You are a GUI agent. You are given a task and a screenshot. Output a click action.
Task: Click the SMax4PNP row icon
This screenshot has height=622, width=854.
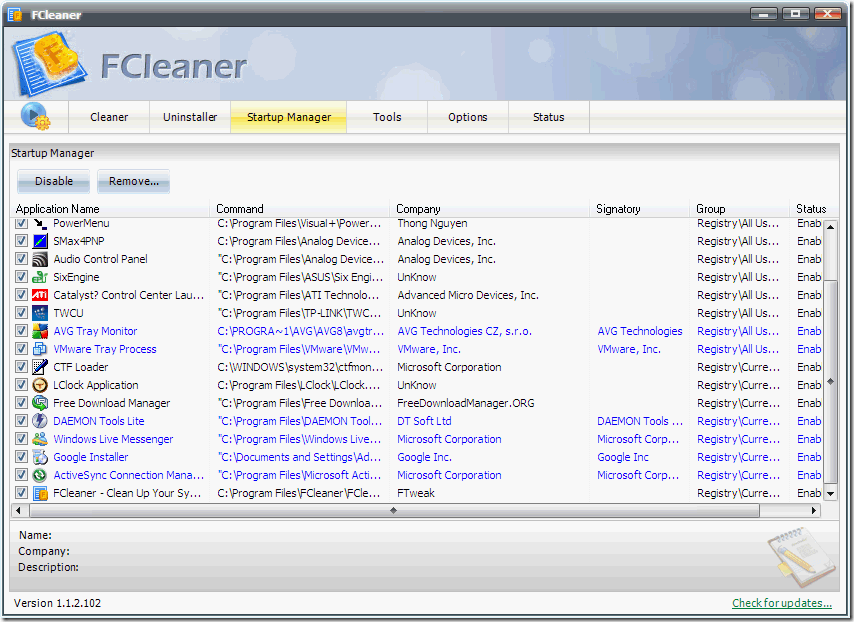tap(40, 241)
